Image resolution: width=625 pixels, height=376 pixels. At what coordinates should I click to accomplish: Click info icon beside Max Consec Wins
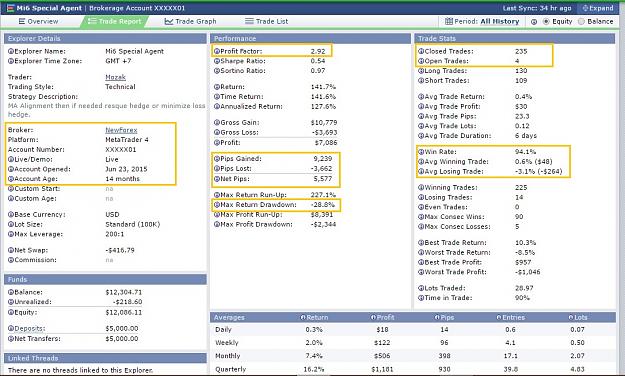click(x=421, y=217)
